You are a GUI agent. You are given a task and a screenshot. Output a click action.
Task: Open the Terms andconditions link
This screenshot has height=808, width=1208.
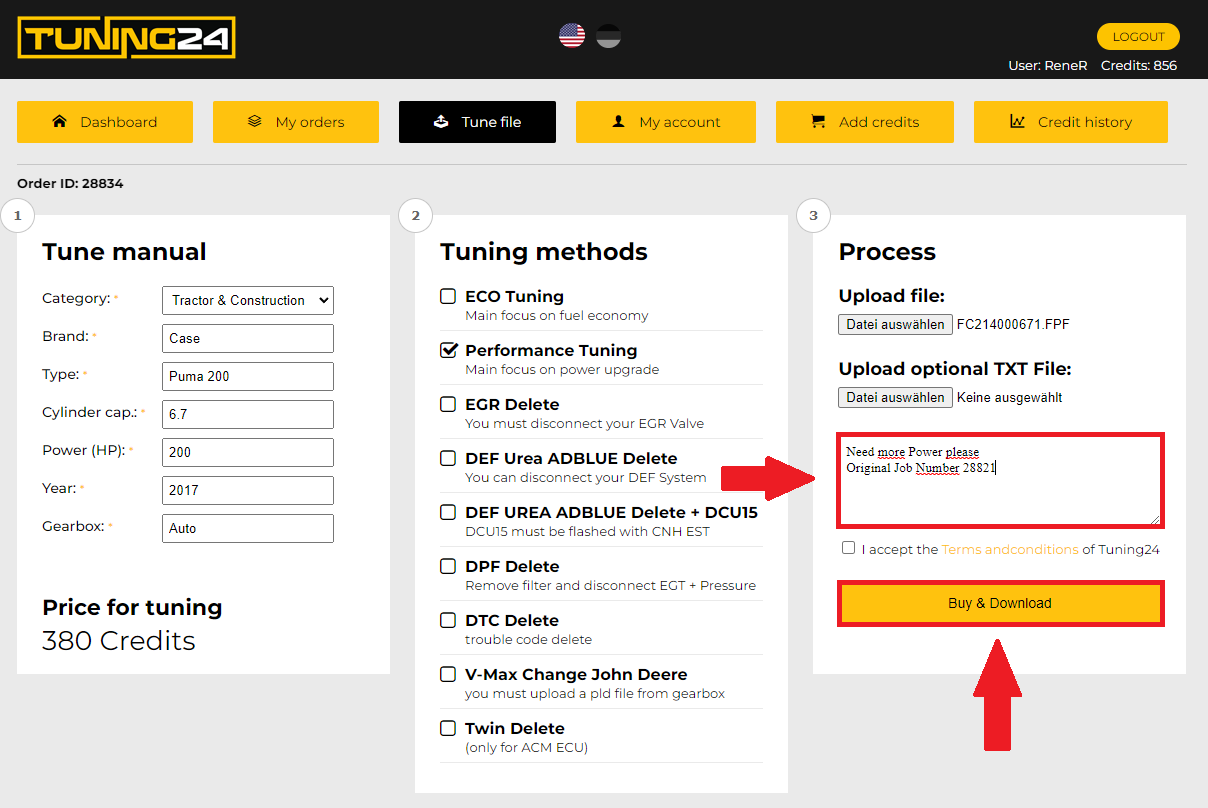click(1010, 549)
